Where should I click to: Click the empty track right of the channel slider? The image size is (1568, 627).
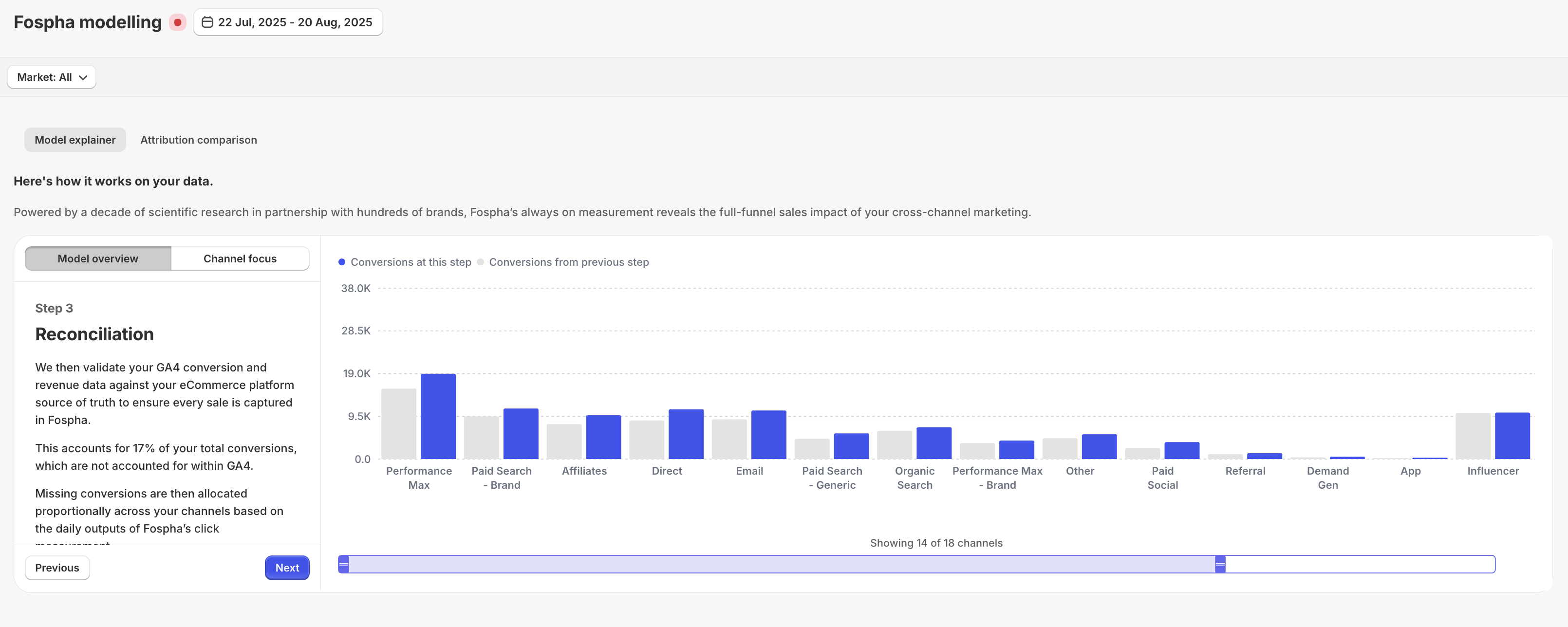1358,564
